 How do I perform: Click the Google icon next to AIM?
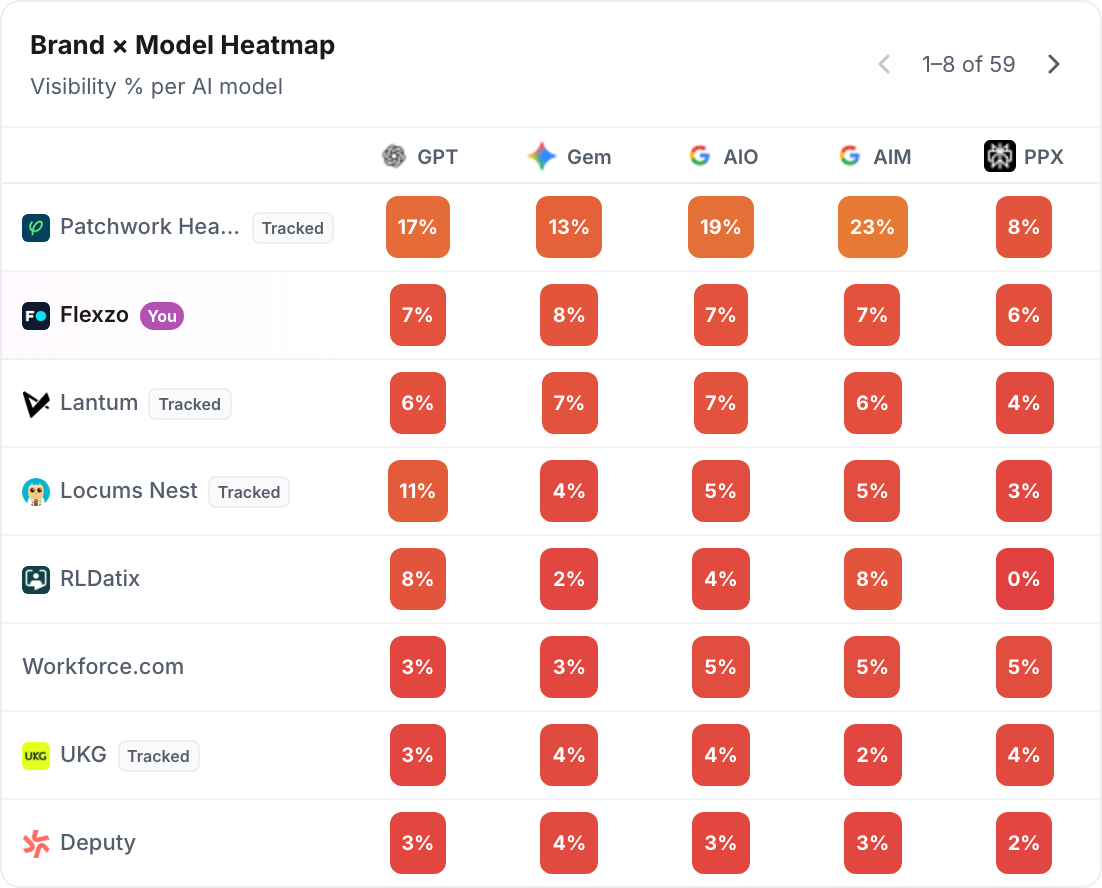pos(850,155)
